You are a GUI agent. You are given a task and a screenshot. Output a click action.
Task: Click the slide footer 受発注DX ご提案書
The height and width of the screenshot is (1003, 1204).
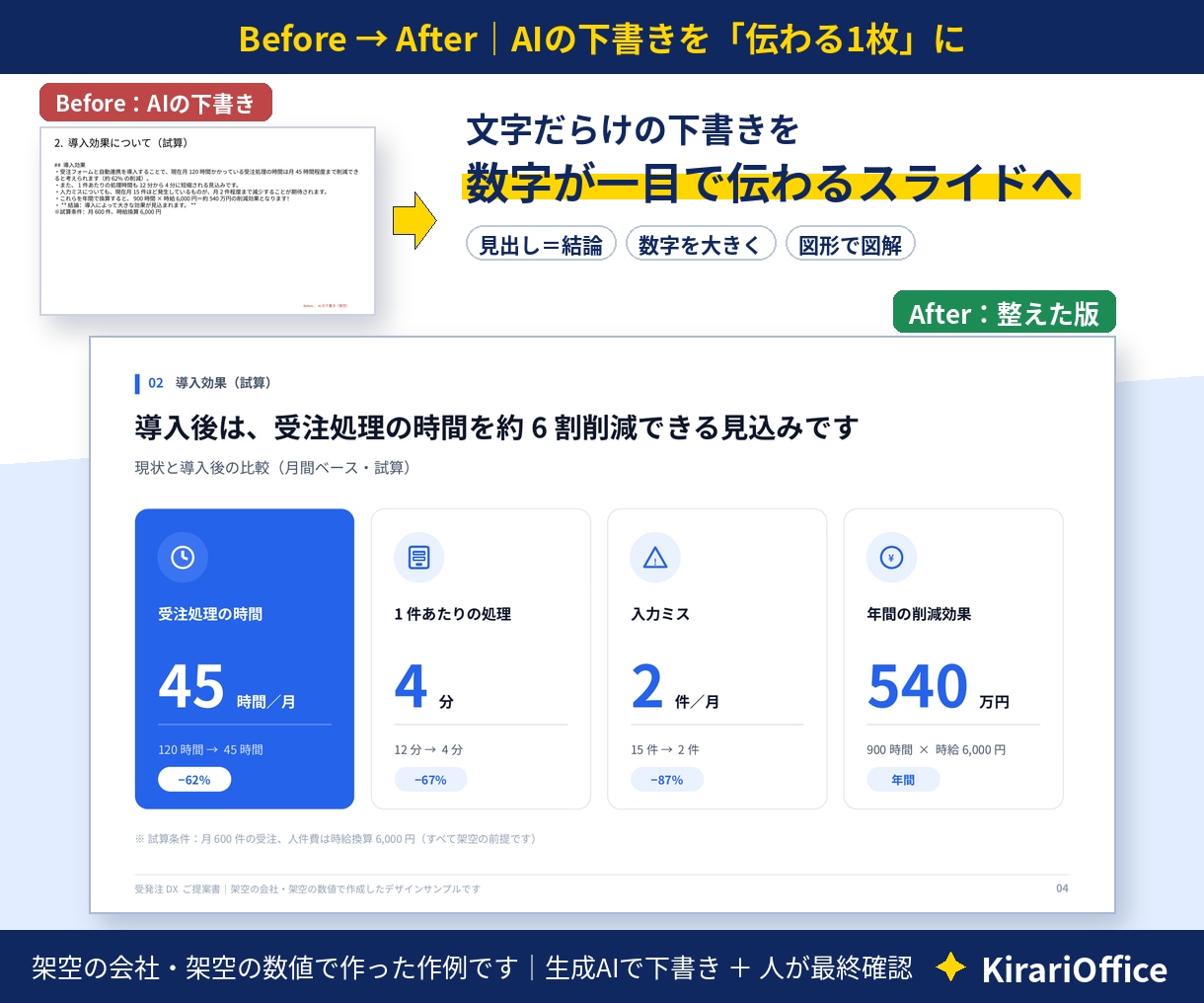(x=308, y=889)
